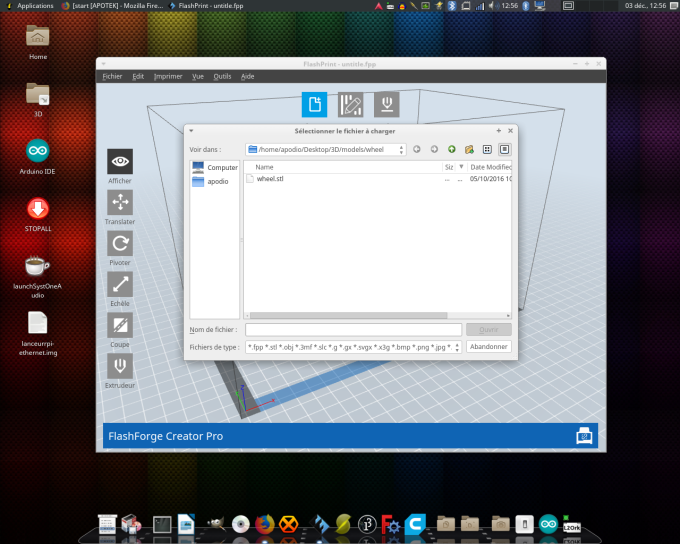Pick the Échelle scale tool

(120, 285)
